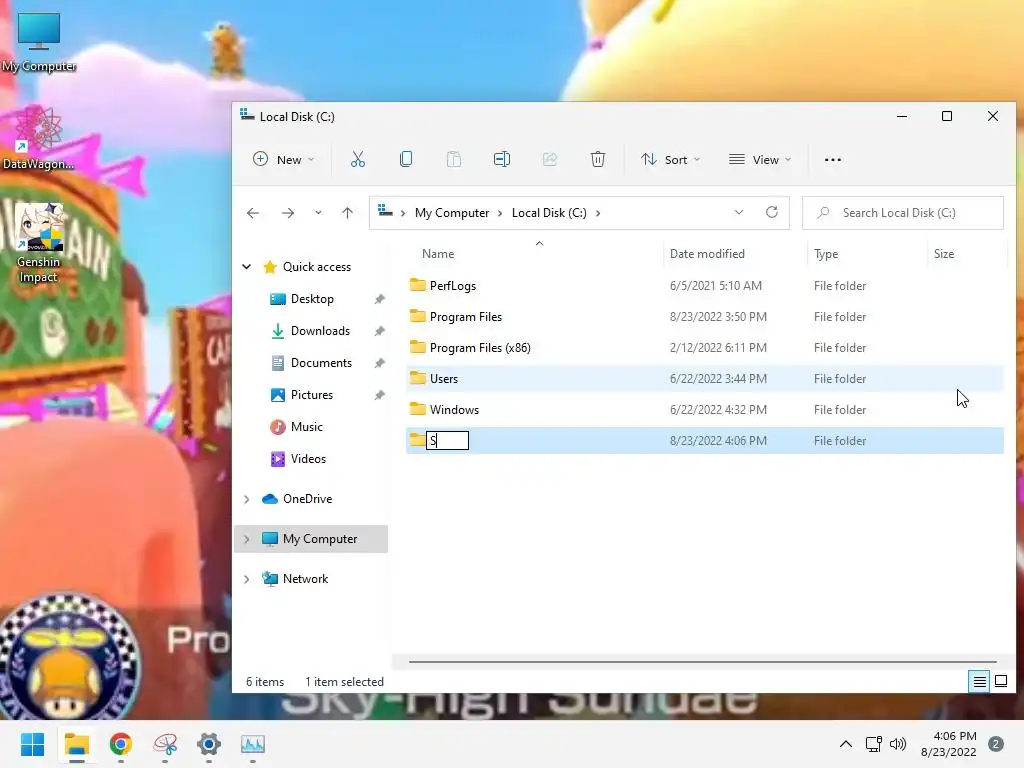This screenshot has height=768, width=1024.
Task: Expand chevron after Local Disk (C:) breadcrumb
Action: tap(598, 213)
